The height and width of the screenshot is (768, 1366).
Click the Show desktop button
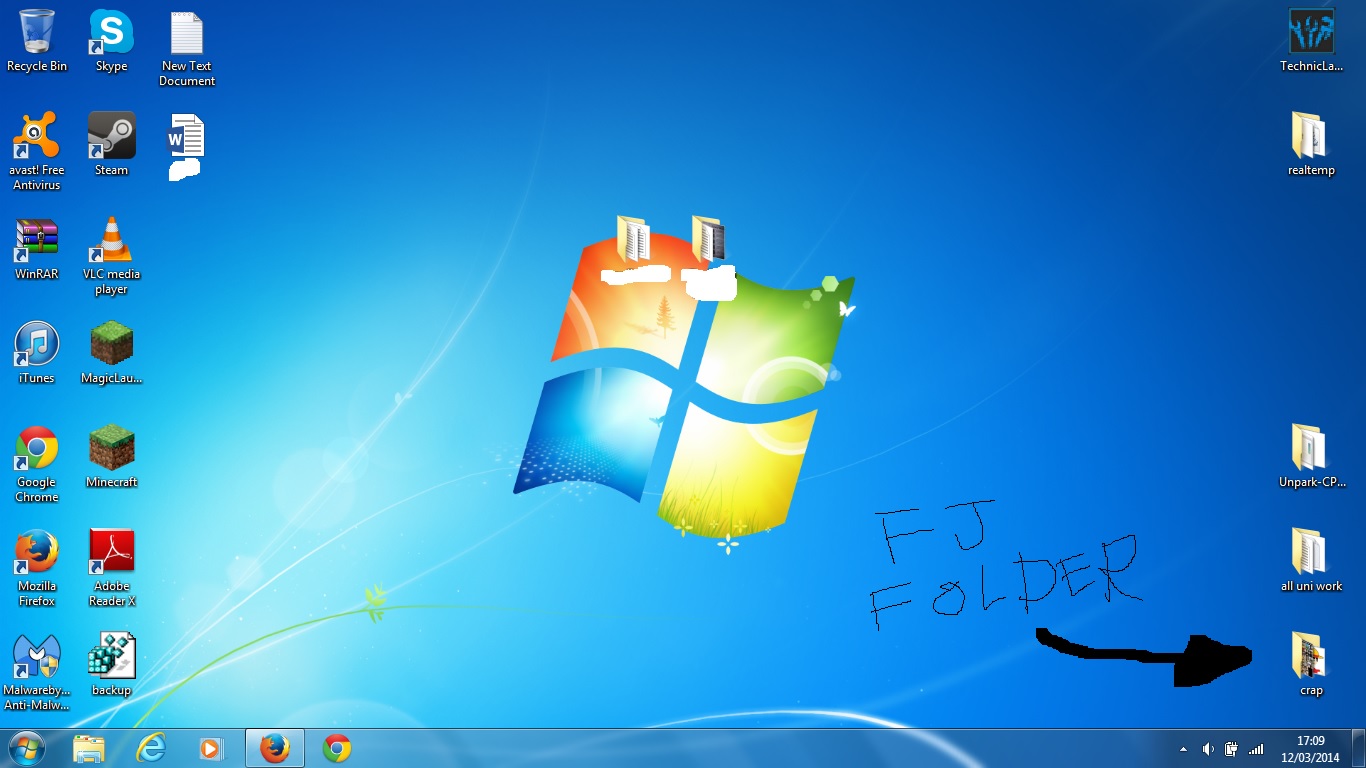[x=1359, y=748]
